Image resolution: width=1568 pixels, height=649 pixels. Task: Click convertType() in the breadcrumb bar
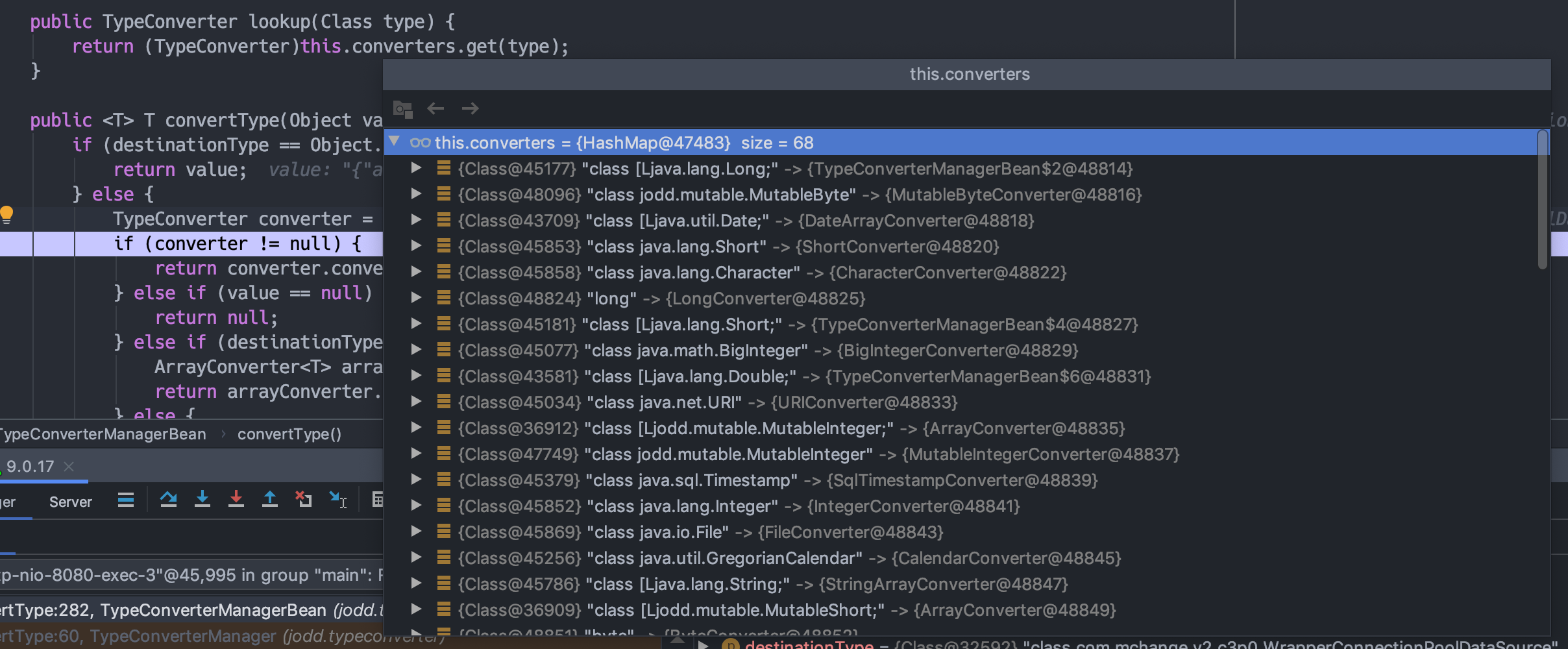(289, 434)
